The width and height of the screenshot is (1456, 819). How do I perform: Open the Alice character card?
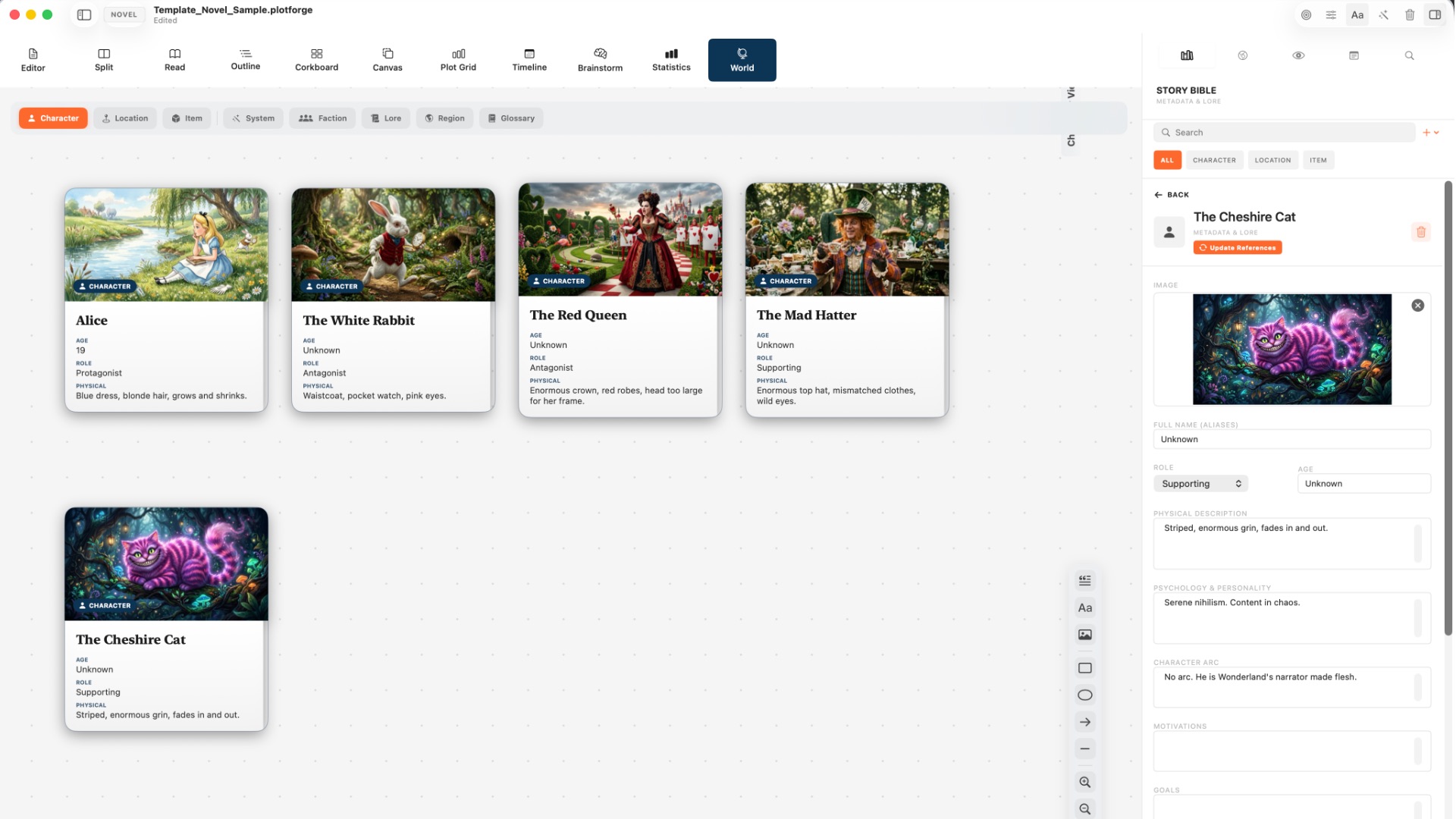(x=166, y=300)
